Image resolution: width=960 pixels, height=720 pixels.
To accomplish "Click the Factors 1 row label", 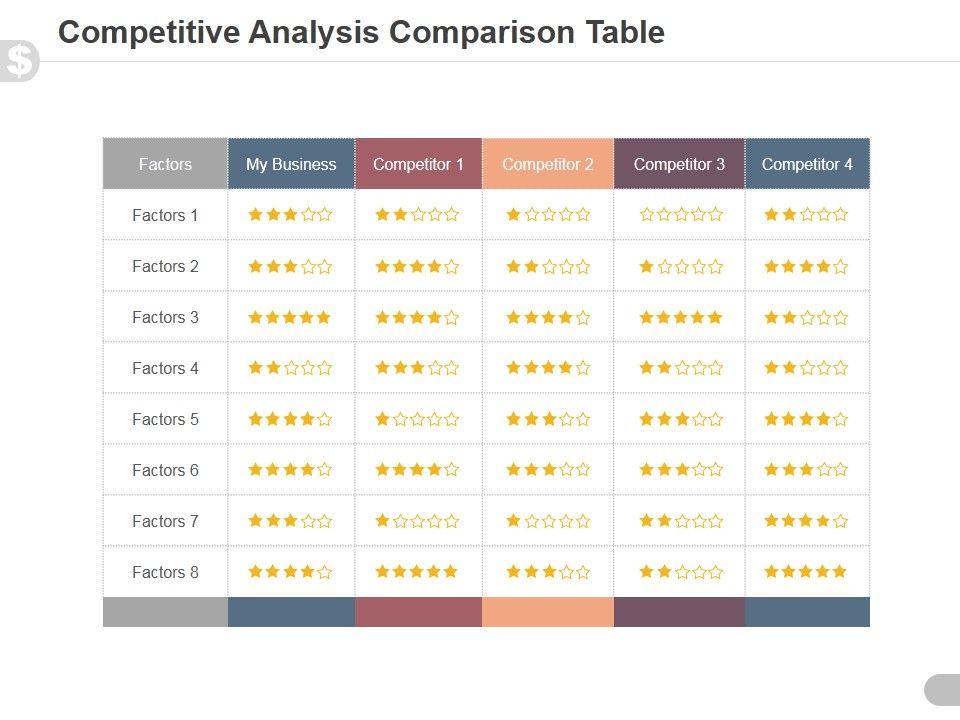I will click(165, 215).
